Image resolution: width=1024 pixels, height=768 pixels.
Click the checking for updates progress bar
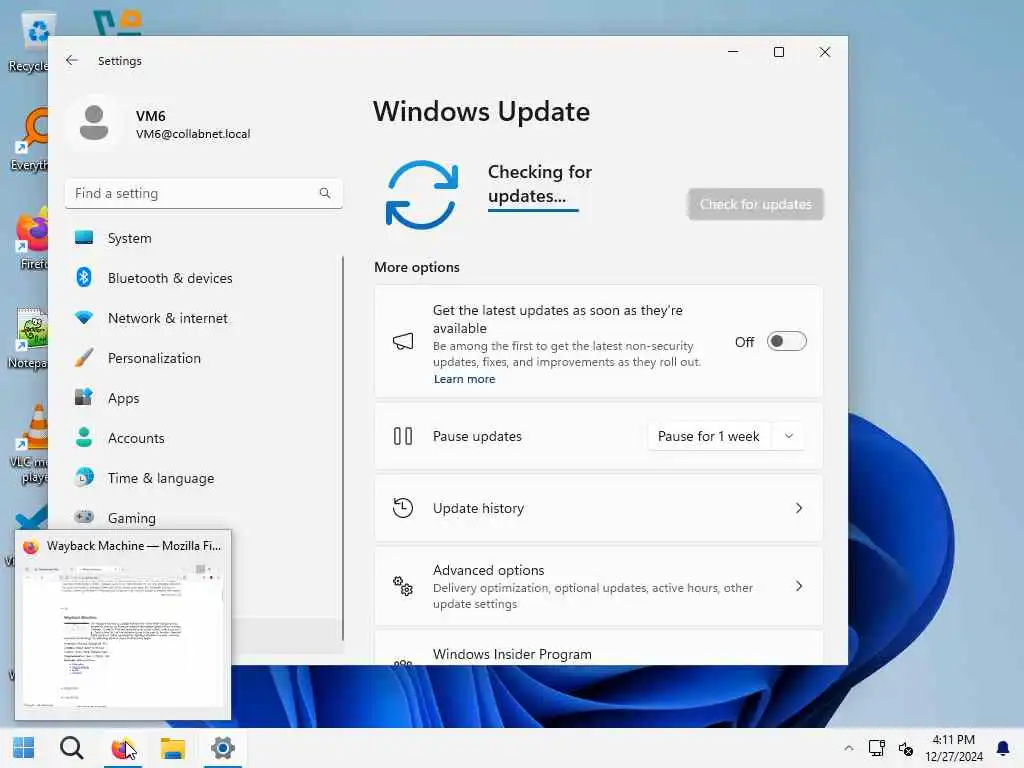[x=533, y=210]
